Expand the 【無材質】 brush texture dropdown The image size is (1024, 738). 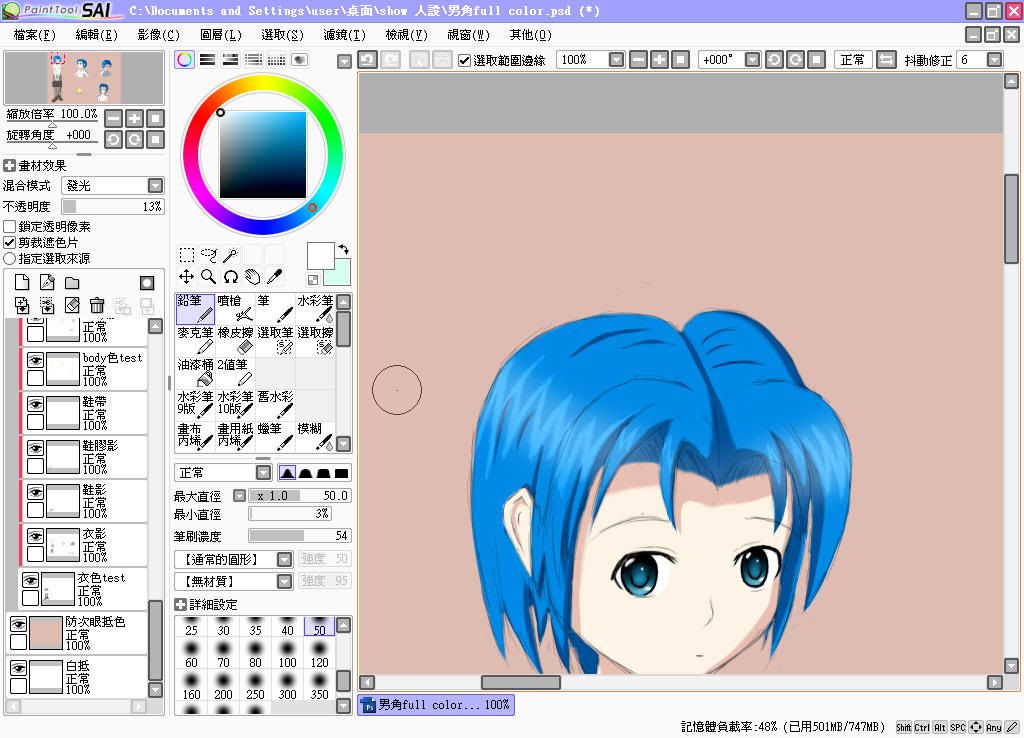tap(284, 581)
